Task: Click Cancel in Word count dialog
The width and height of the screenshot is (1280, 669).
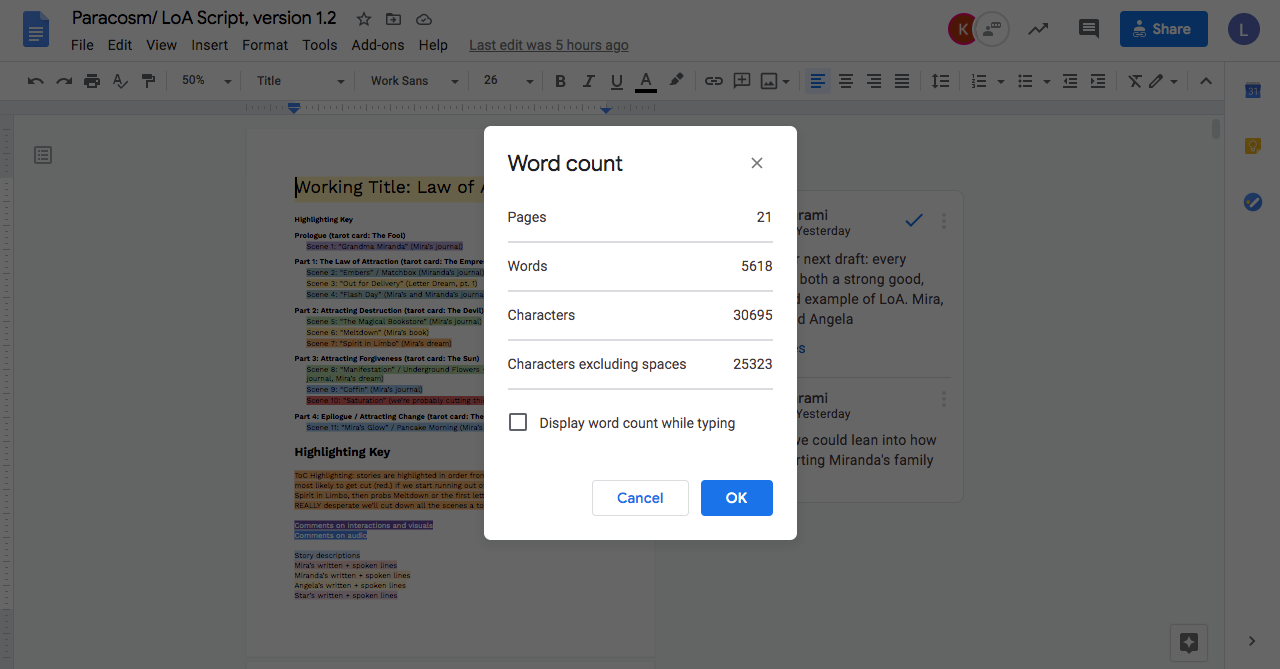Action: click(640, 498)
